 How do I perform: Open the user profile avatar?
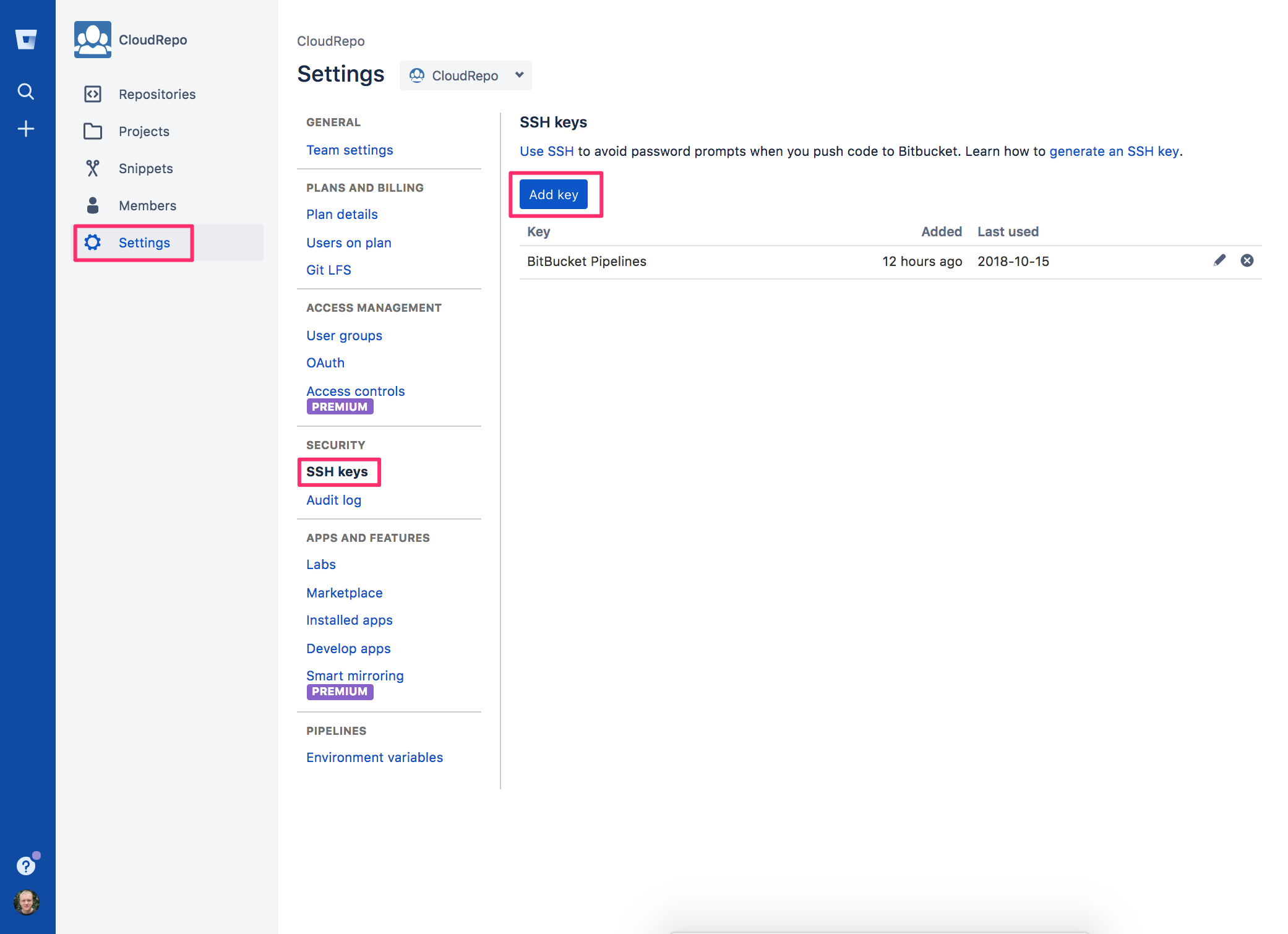click(26, 902)
